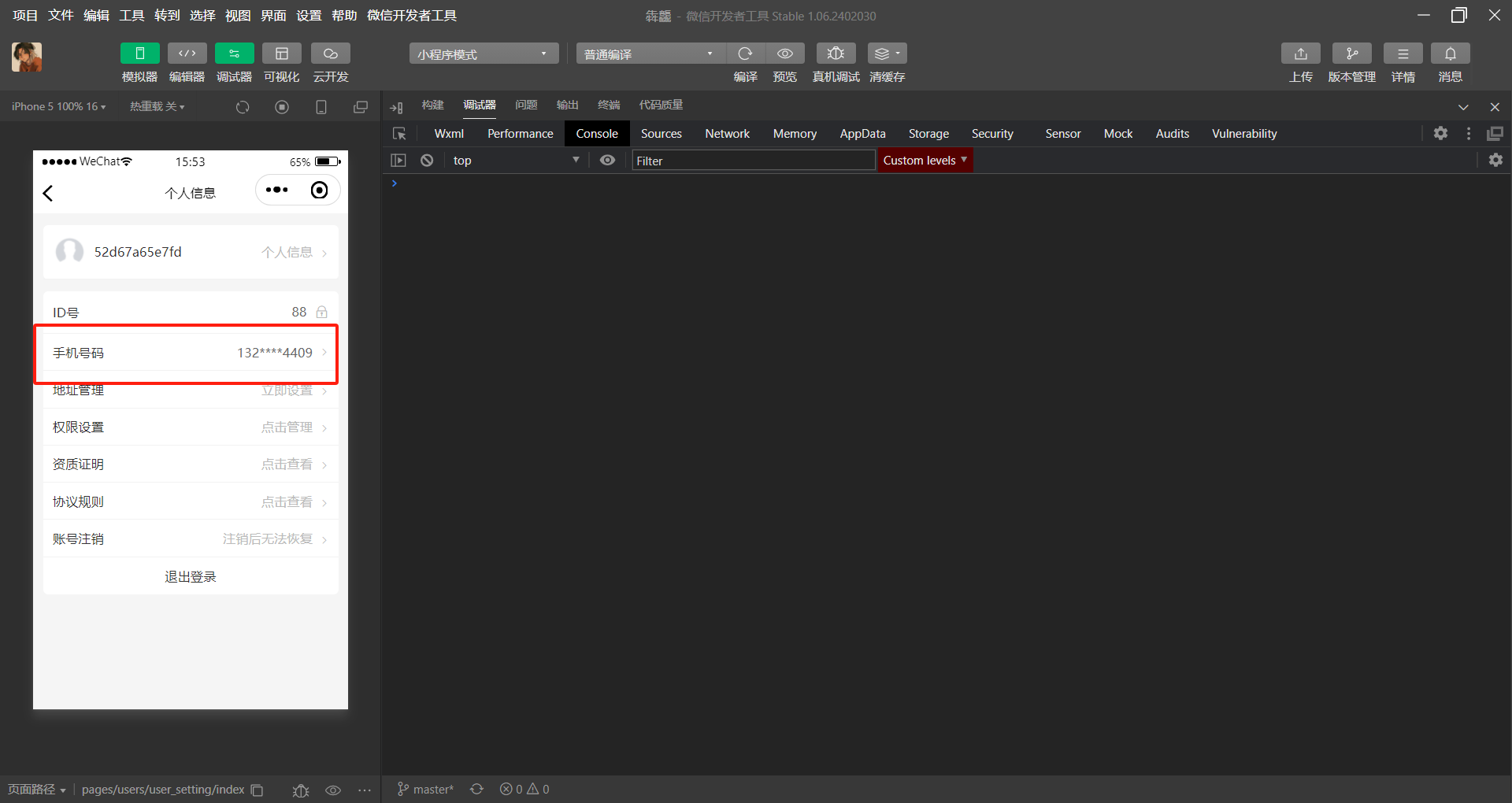
Task: Switch to the 代码质量 tab
Action: tap(661, 105)
